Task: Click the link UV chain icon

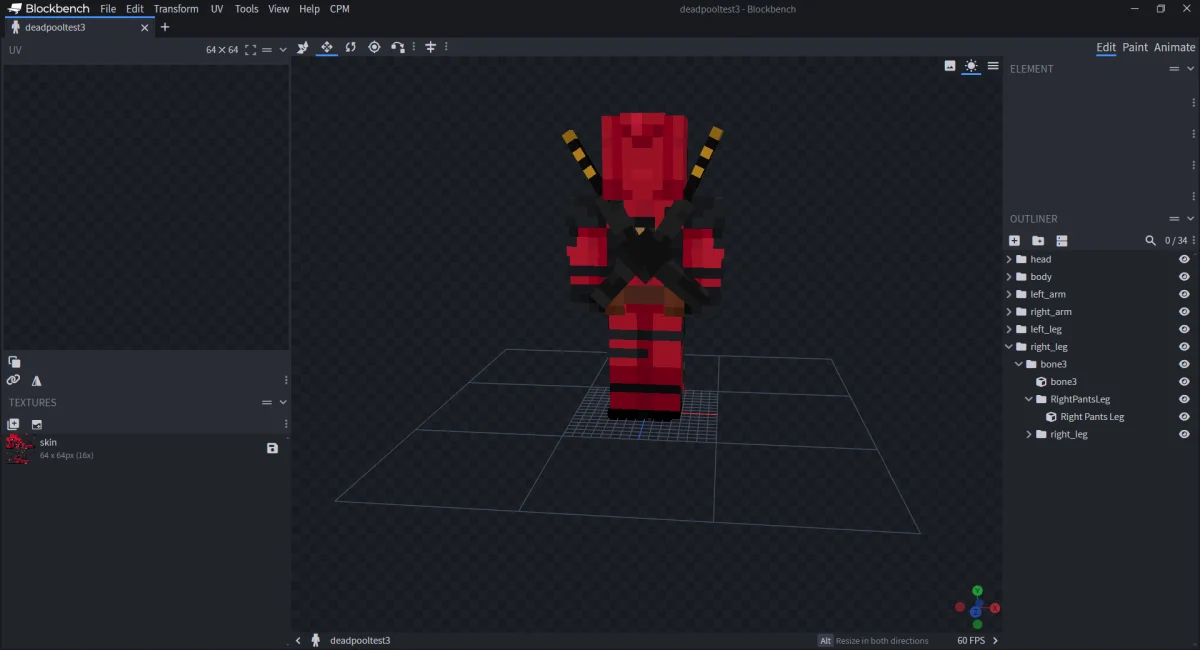Action: [x=13, y=380]
